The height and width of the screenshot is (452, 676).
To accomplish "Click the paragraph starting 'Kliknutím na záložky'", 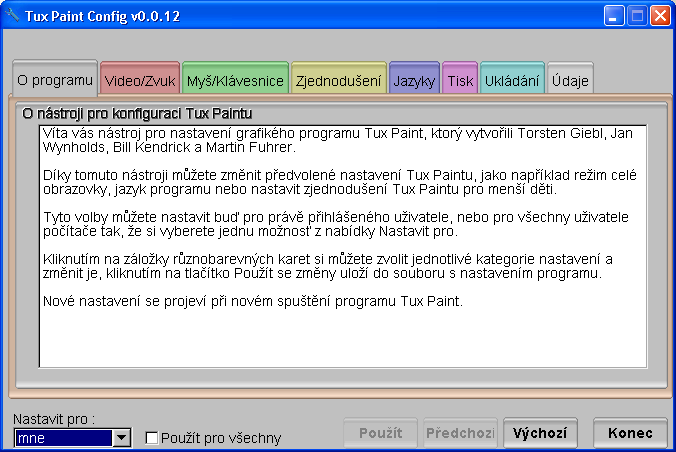I will [327, 266].
